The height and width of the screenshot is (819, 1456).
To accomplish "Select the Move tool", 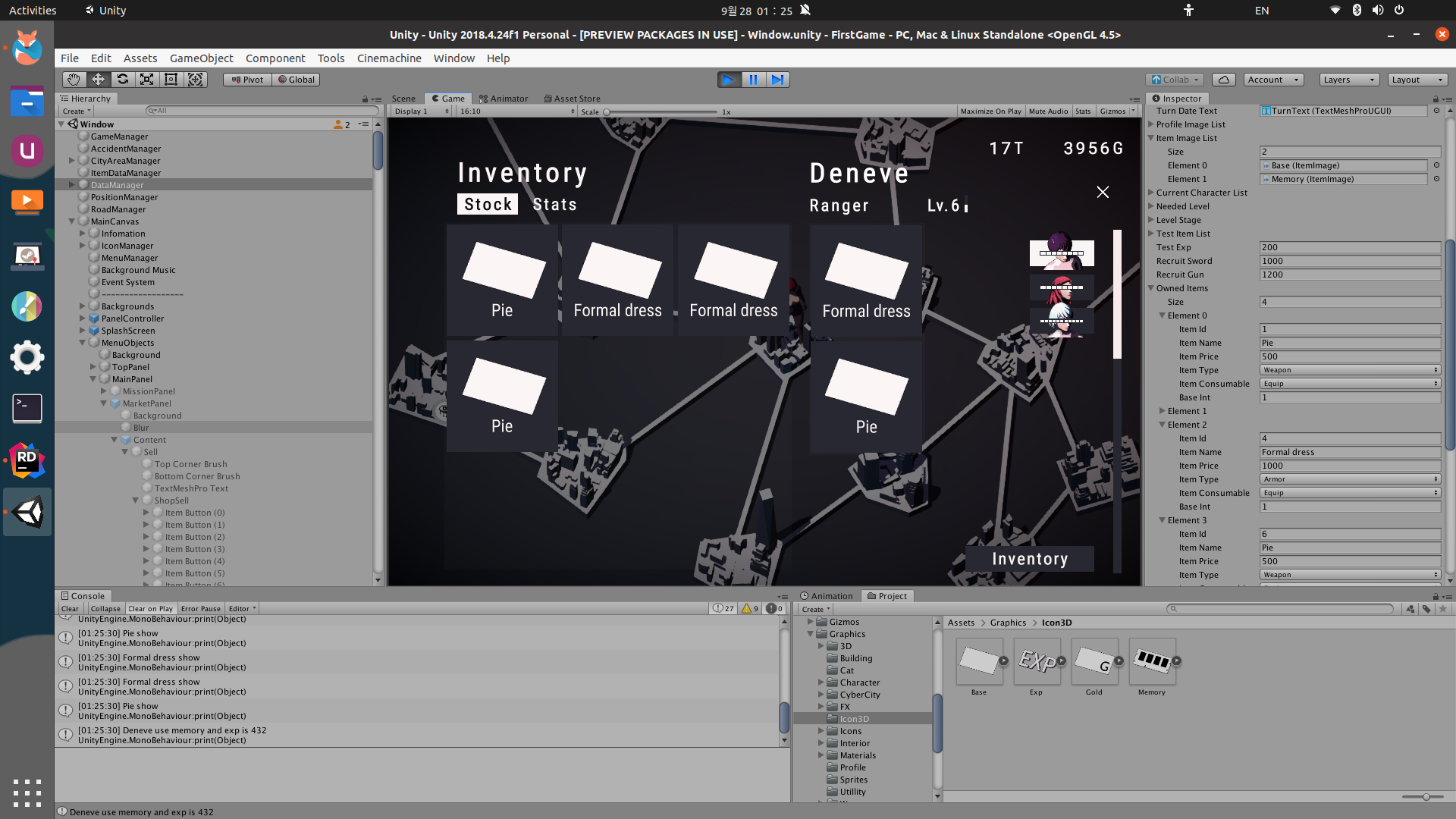I will pyautogui.click(x=98, y=80).
